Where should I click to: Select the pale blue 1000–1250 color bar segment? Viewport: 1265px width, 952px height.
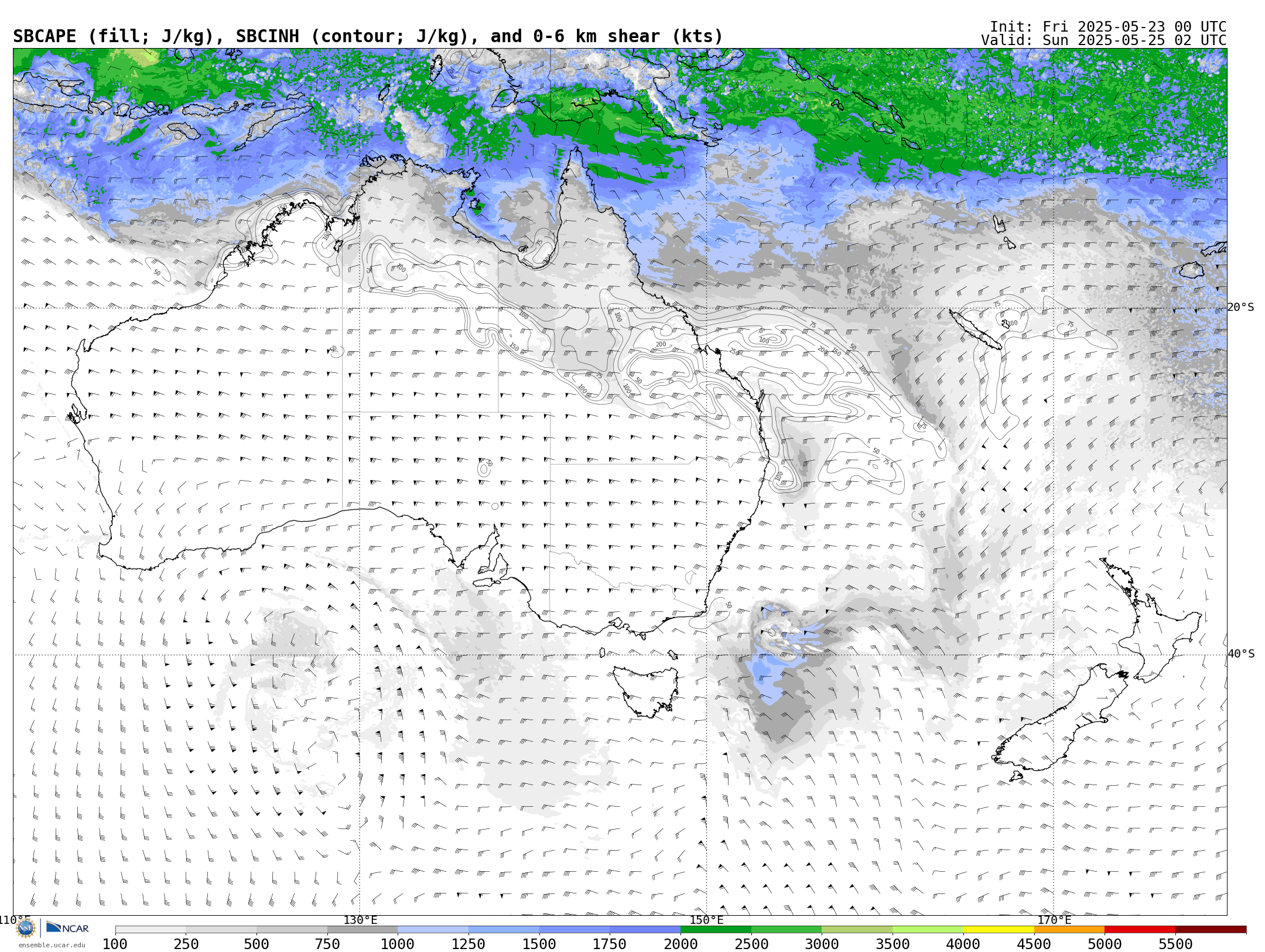coord(433,930)
